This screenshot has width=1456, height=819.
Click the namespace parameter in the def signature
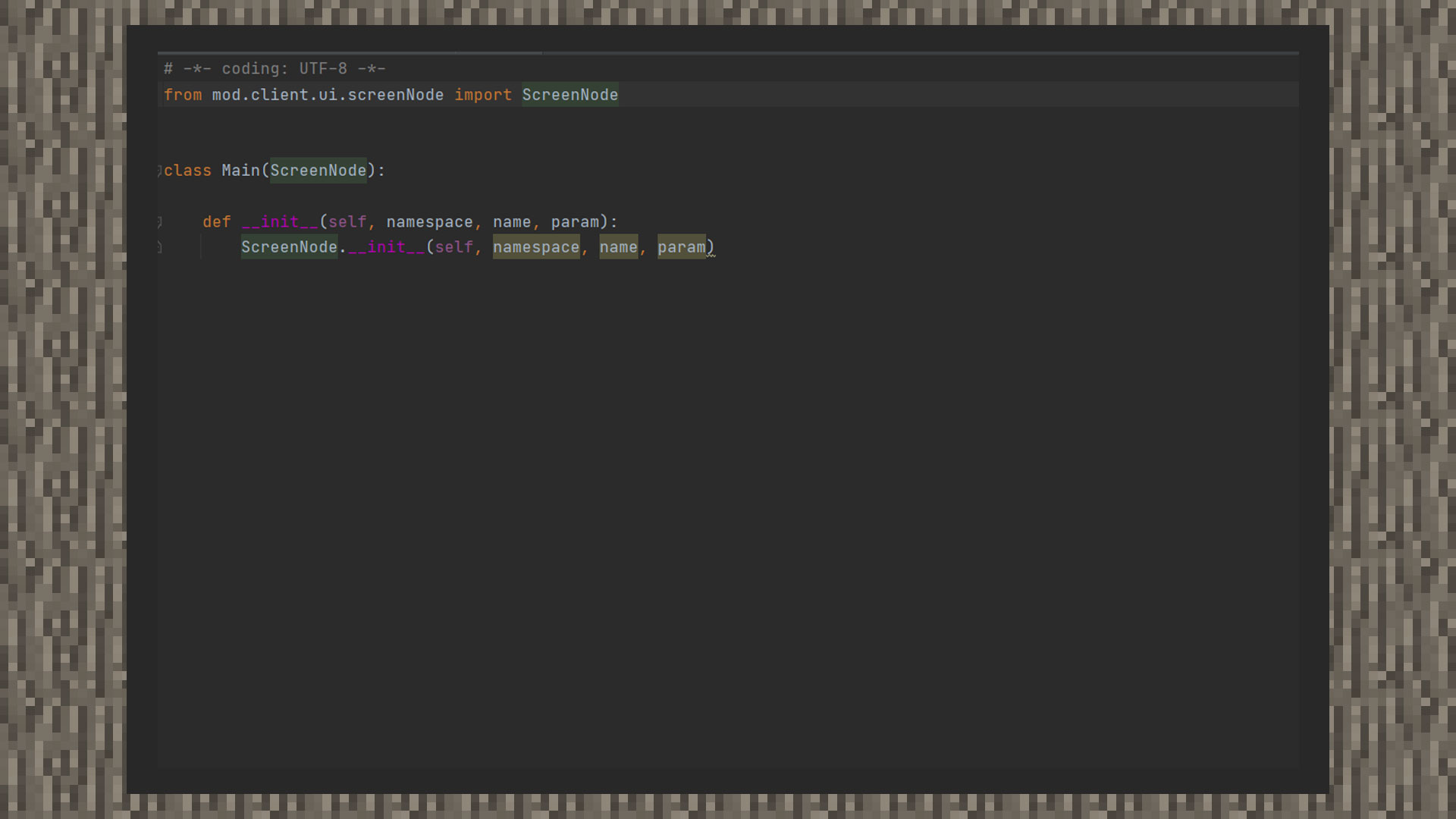[x=430, y=222]
